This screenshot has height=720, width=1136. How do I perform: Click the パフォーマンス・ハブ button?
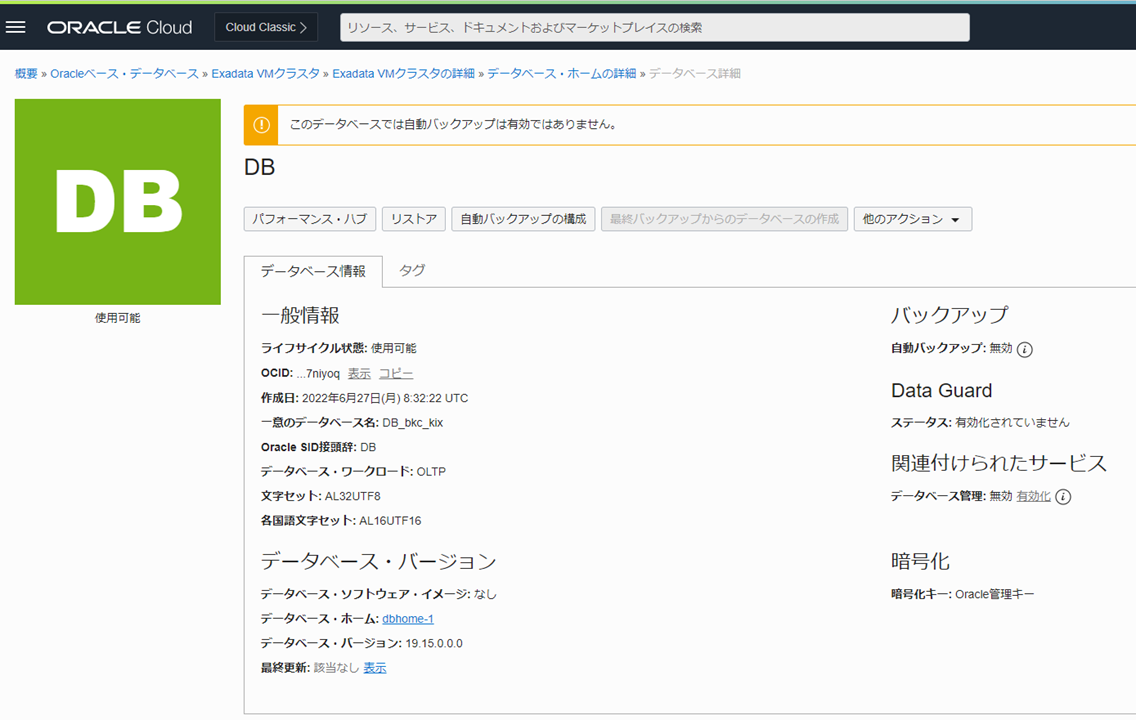tap(310, 219)
